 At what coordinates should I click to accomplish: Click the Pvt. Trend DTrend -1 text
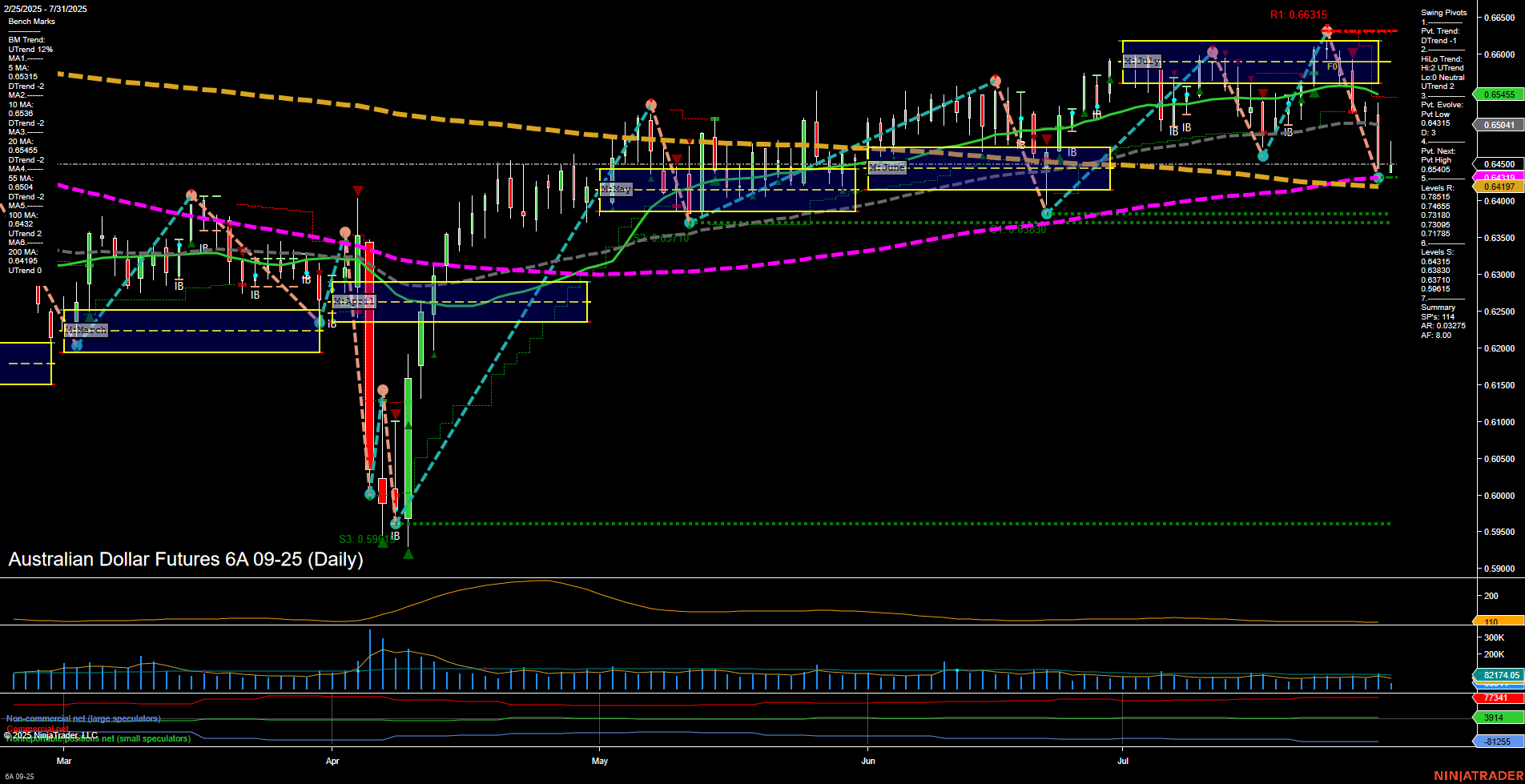[1440, 36]
